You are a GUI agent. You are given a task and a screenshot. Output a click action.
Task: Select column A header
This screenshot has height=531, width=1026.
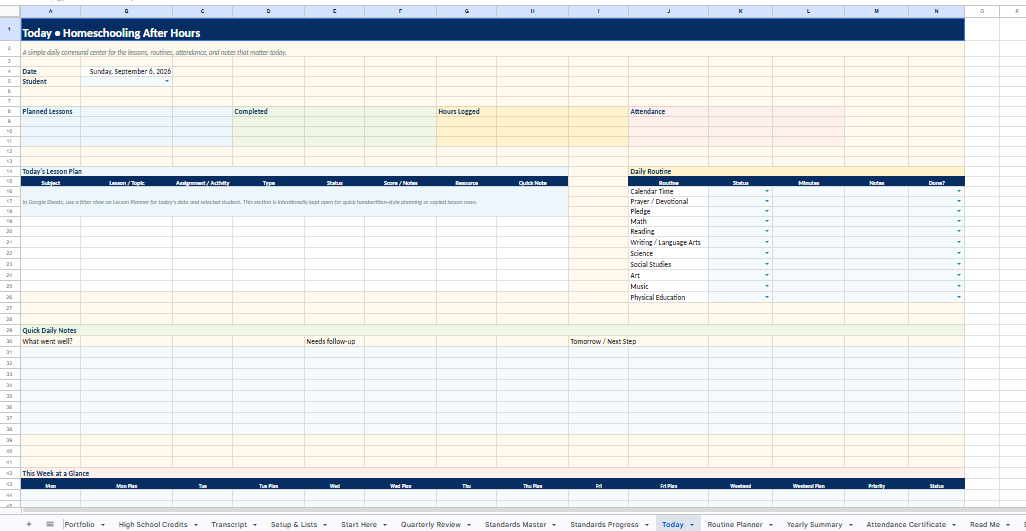click(x=51, y=11)
